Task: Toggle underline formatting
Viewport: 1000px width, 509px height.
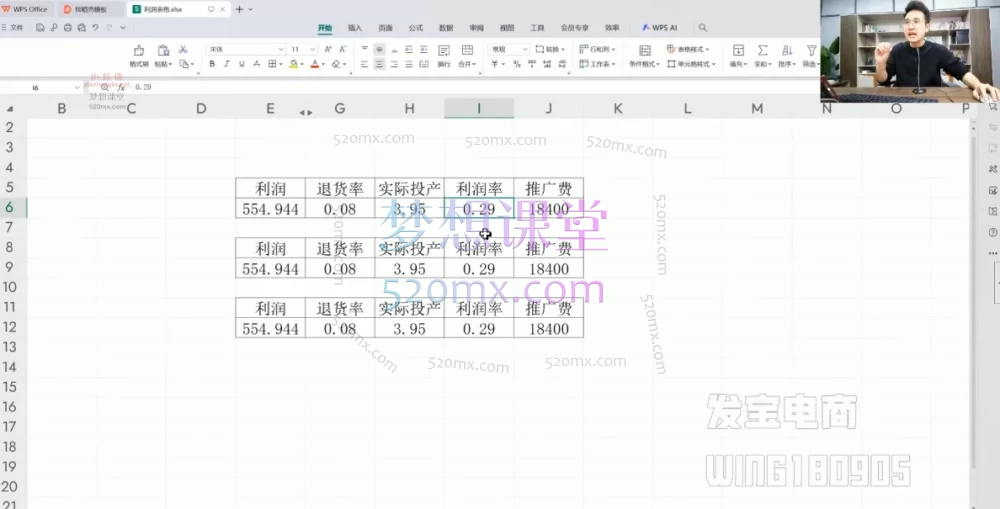Action: (x=242, y=64)
